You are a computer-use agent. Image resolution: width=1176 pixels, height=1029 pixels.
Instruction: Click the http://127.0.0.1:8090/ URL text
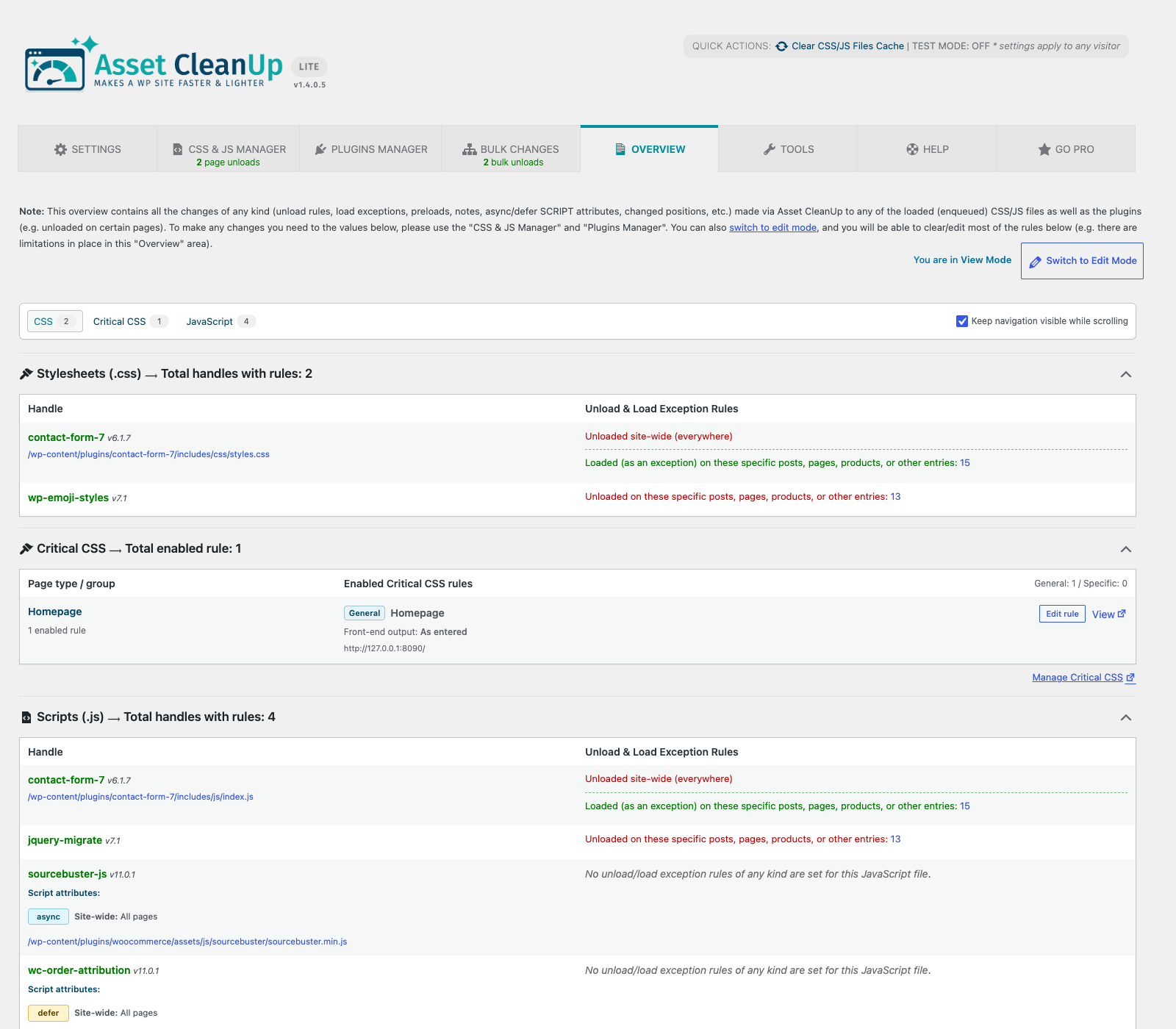pos(384,648)
